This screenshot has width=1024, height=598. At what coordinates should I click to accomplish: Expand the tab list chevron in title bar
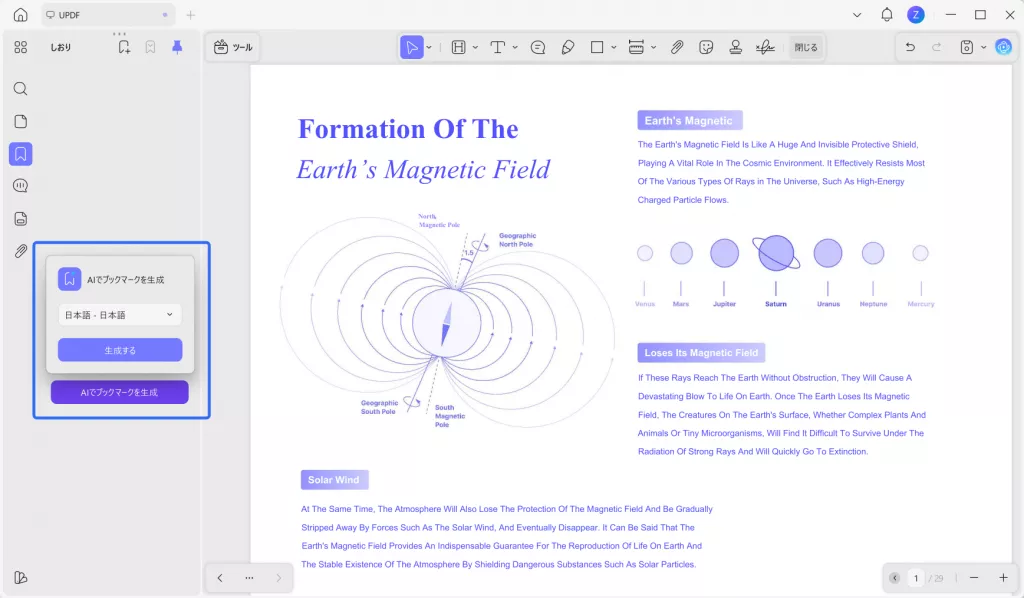(x=857, y=14)
